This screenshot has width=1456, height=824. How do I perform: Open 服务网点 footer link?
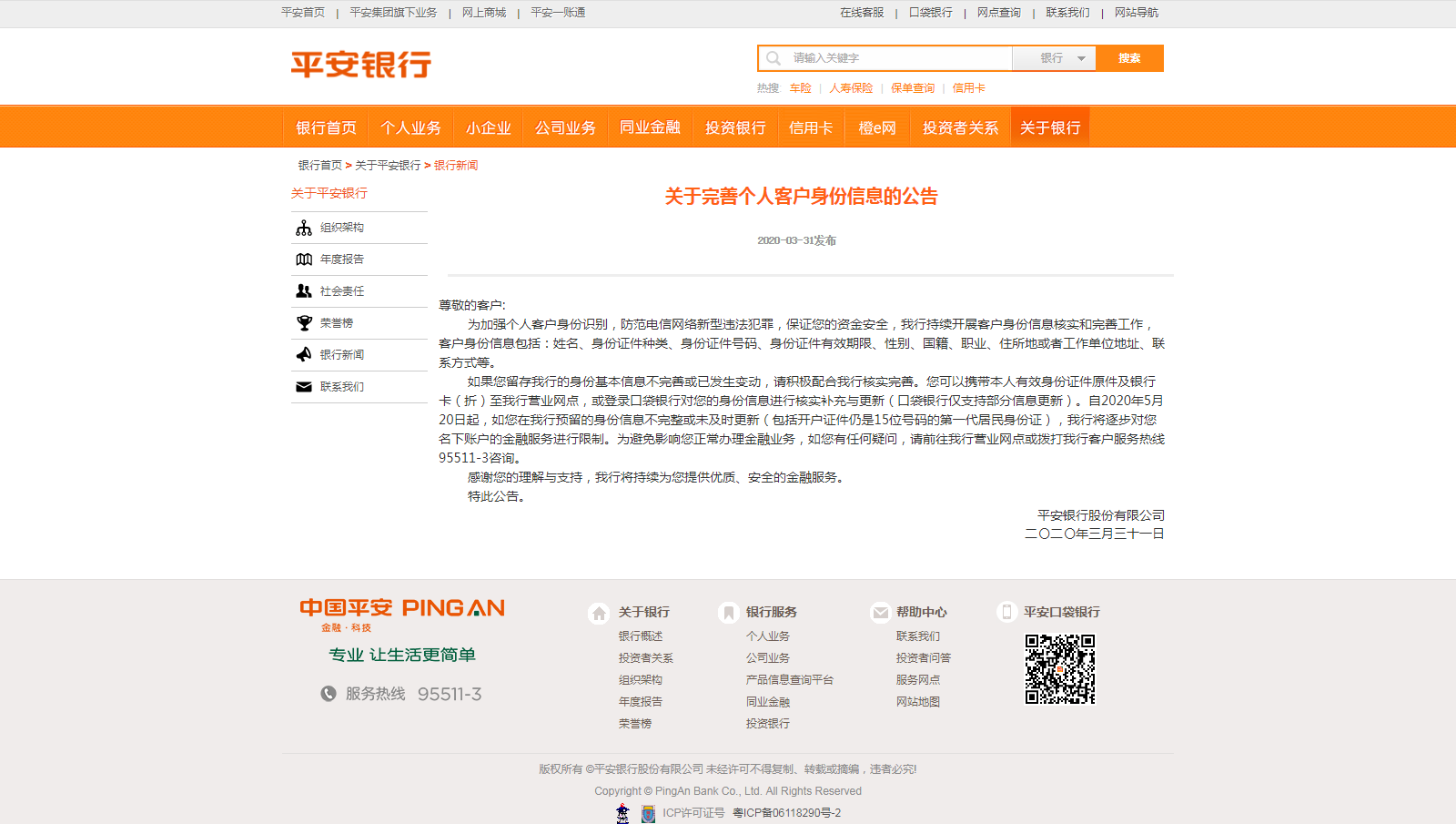coord(918,680)
